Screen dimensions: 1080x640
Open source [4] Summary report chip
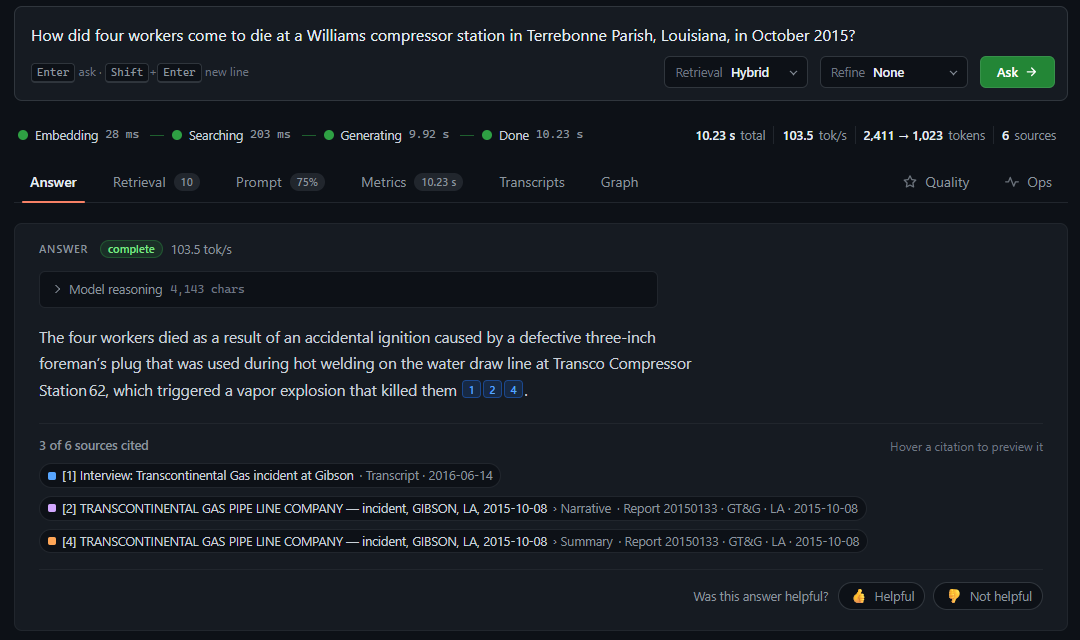453,541
